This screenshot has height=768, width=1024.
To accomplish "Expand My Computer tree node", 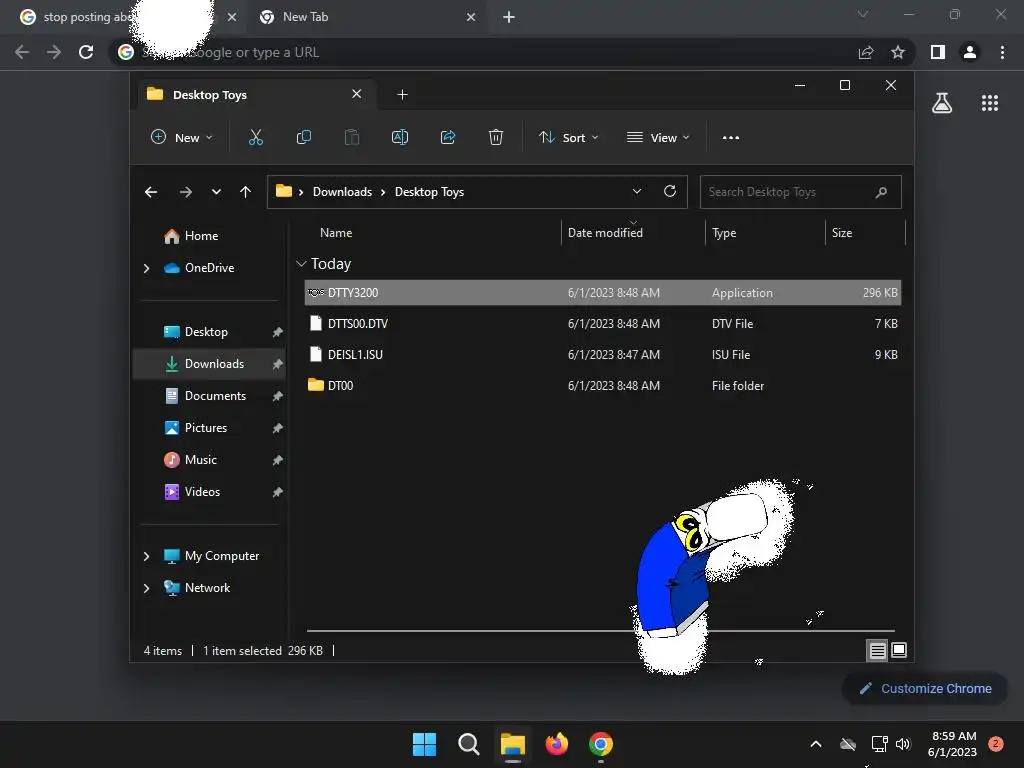I will [146, 556].
